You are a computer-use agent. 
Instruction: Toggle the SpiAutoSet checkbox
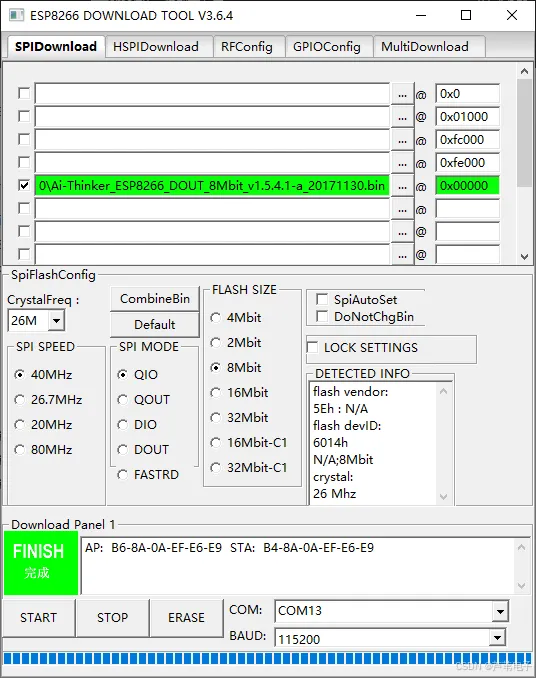(322, 299)
